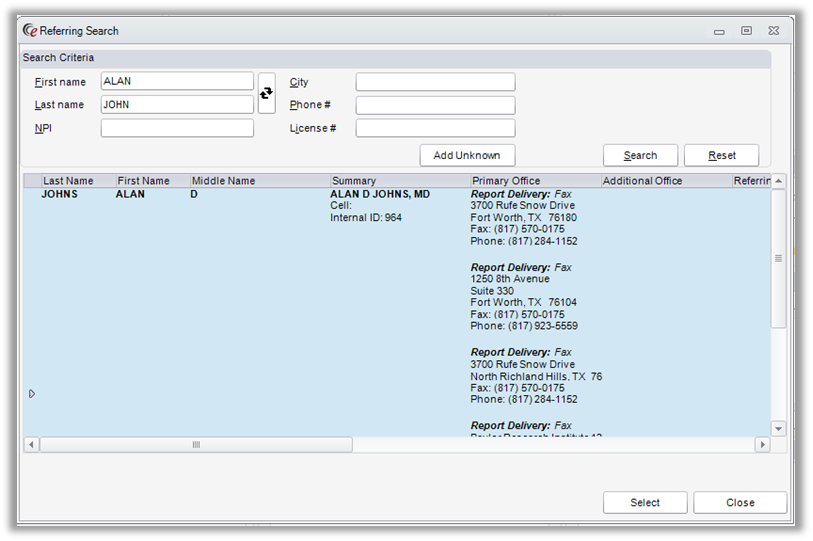Click the Internal ID: 964 text
The image size is (813, 541).
[x=366, y=217]
